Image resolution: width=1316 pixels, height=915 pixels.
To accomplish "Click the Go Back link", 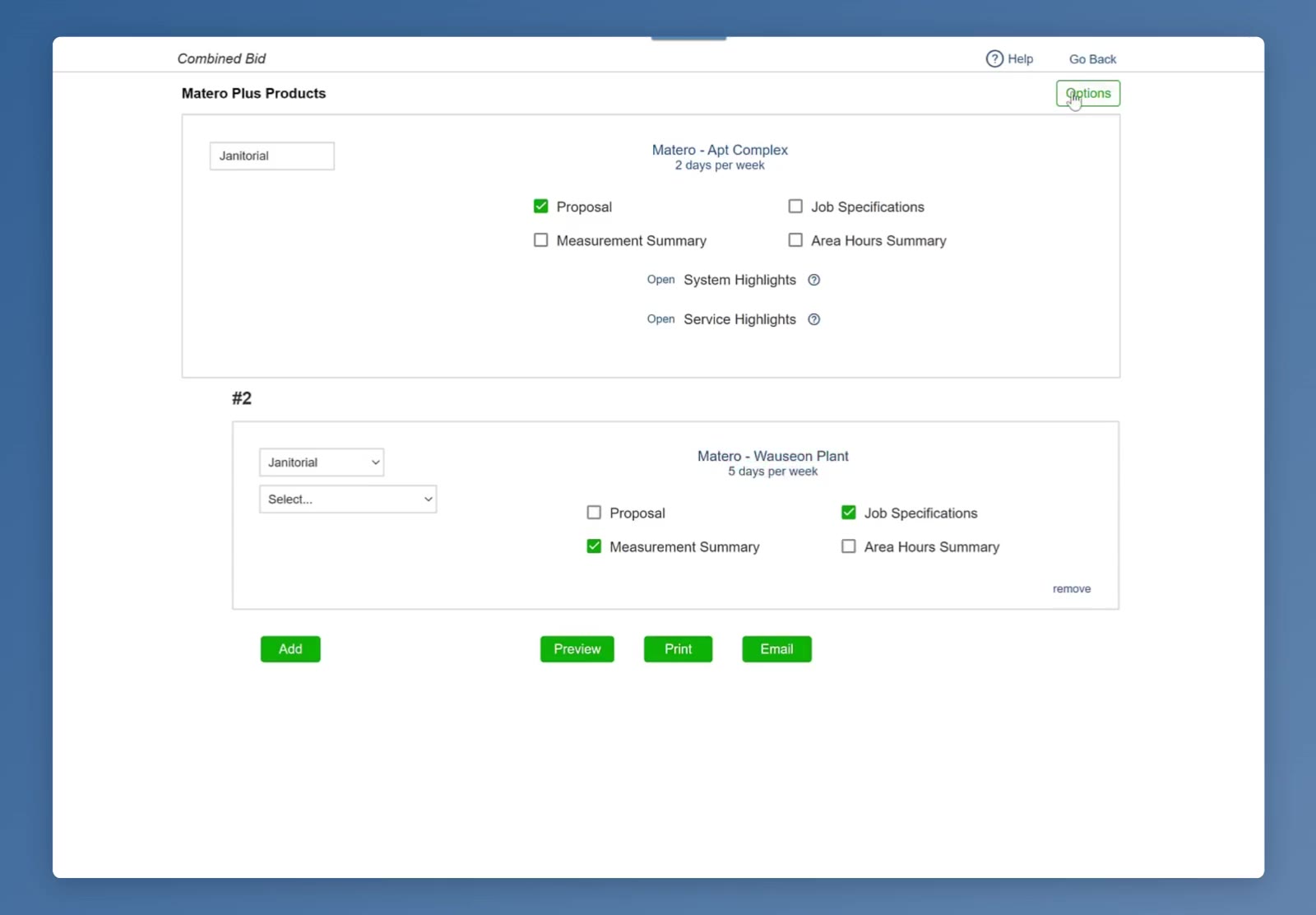I will coord(1092,59).
